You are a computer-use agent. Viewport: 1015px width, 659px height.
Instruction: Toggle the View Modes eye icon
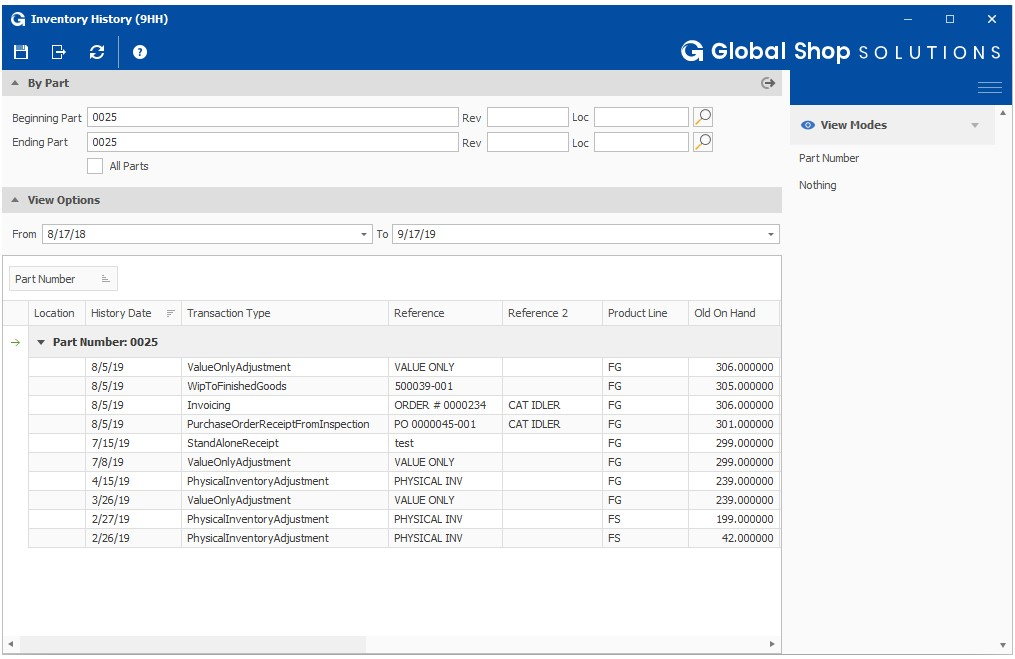click(x=808, y=125)
